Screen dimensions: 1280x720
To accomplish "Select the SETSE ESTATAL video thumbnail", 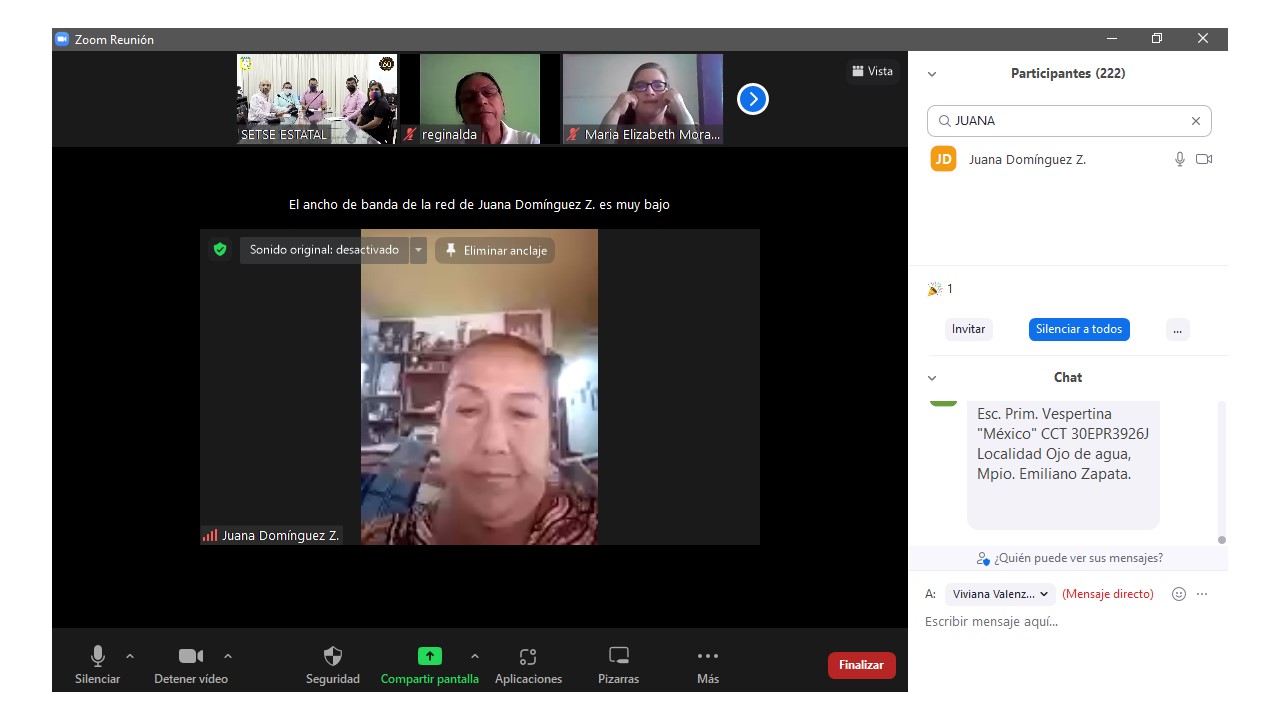I will coord(317,99).
